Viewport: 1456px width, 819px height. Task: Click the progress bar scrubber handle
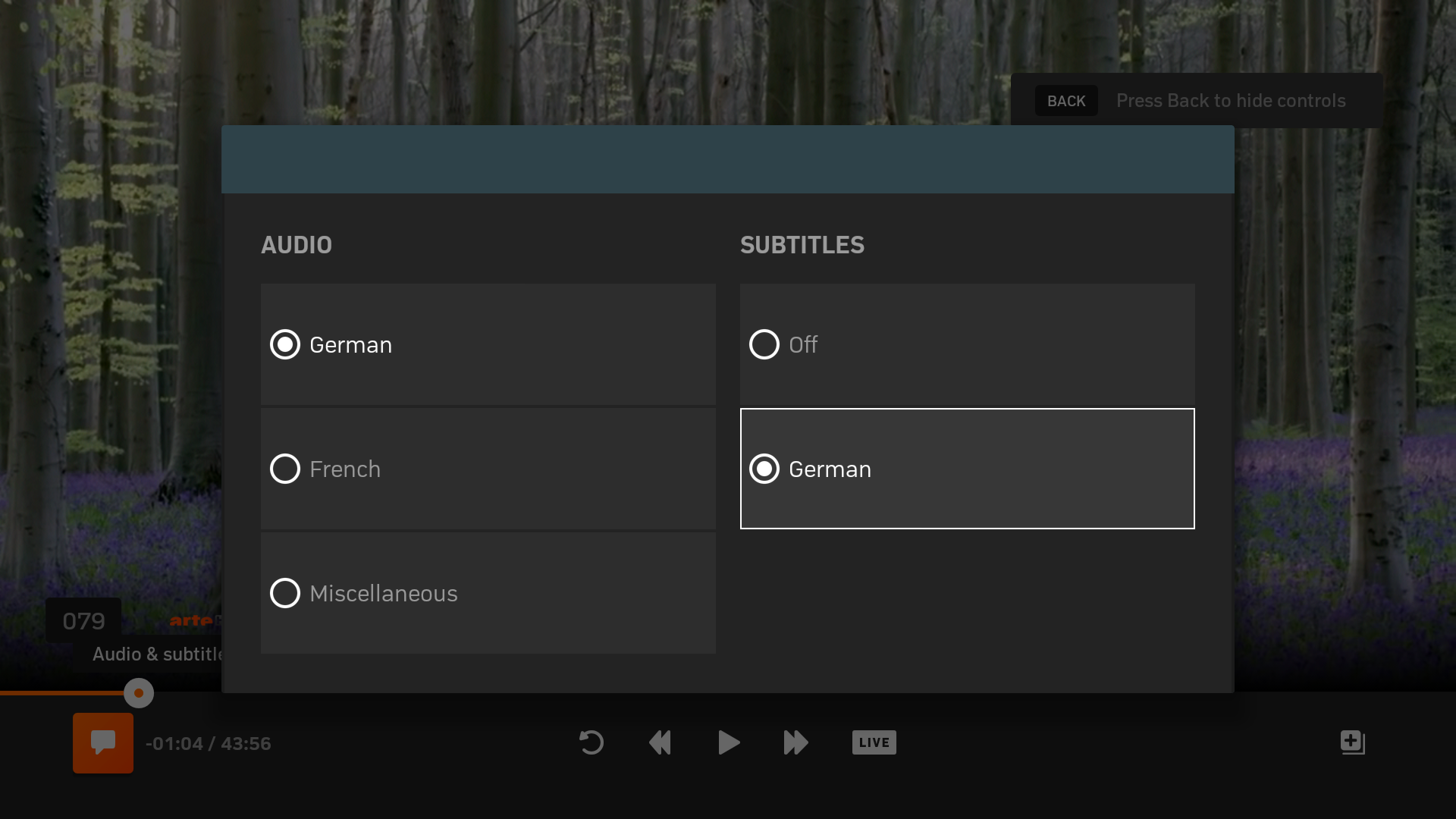tap(139, 693)
